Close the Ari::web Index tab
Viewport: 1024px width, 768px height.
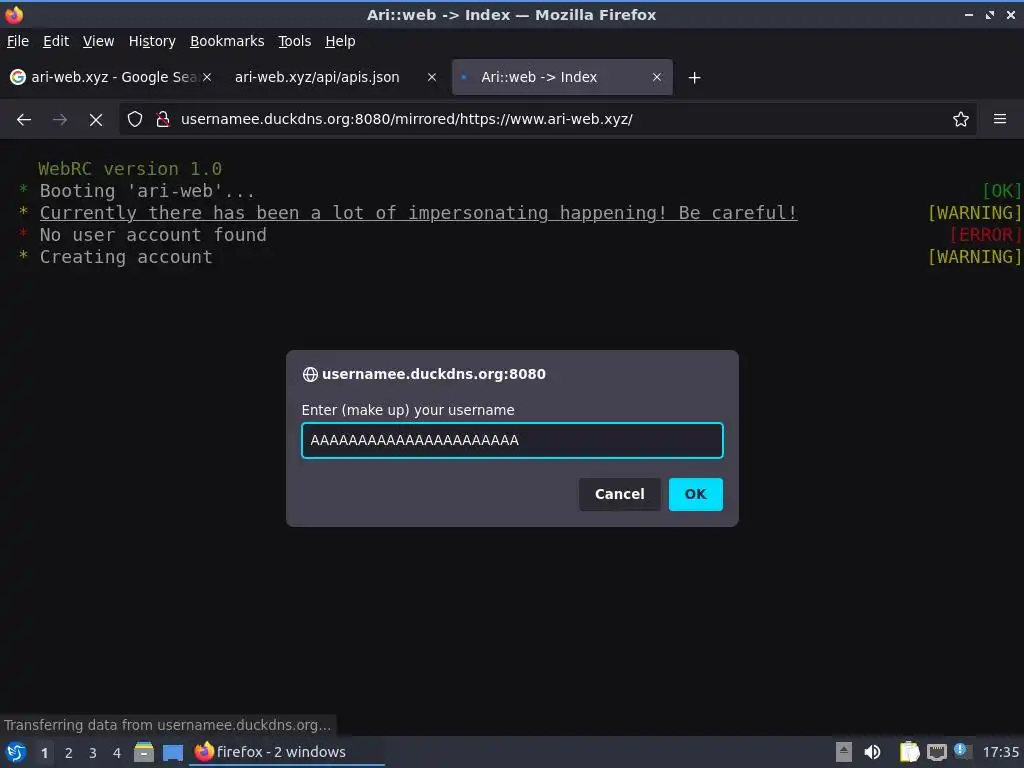[657, 77]
